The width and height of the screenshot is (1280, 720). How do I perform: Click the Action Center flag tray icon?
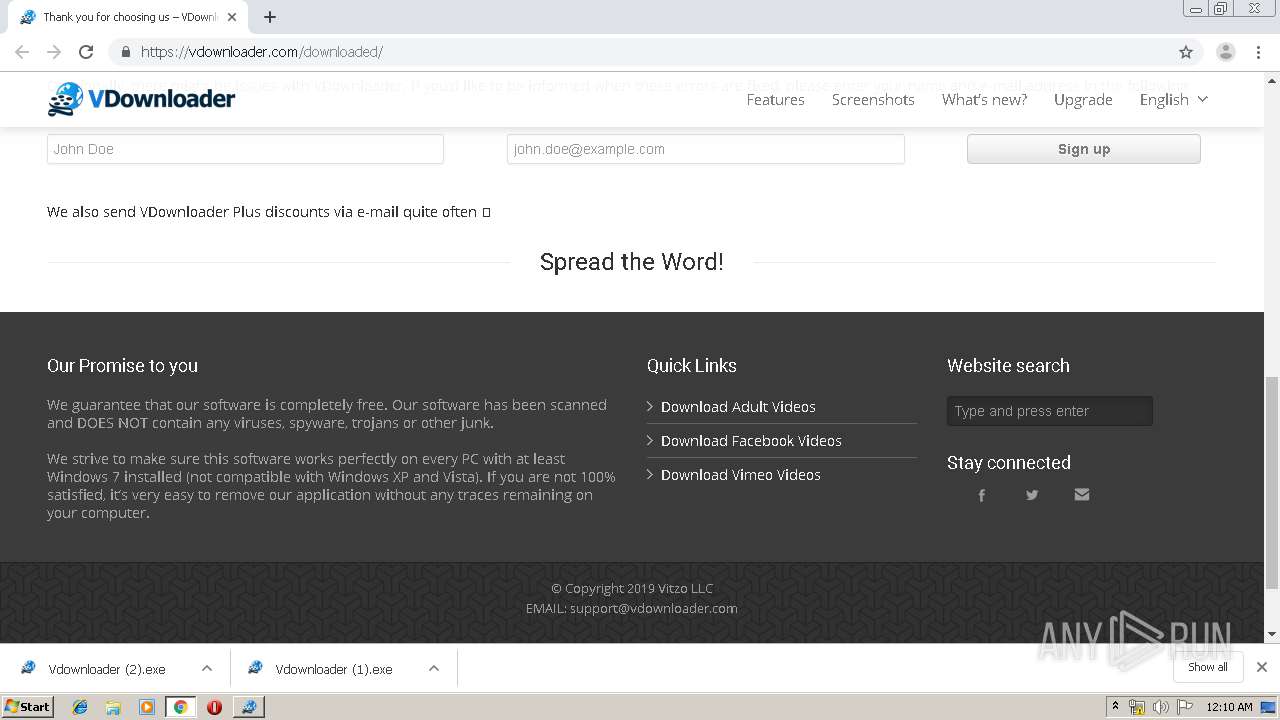click(x=1185, y=707)
